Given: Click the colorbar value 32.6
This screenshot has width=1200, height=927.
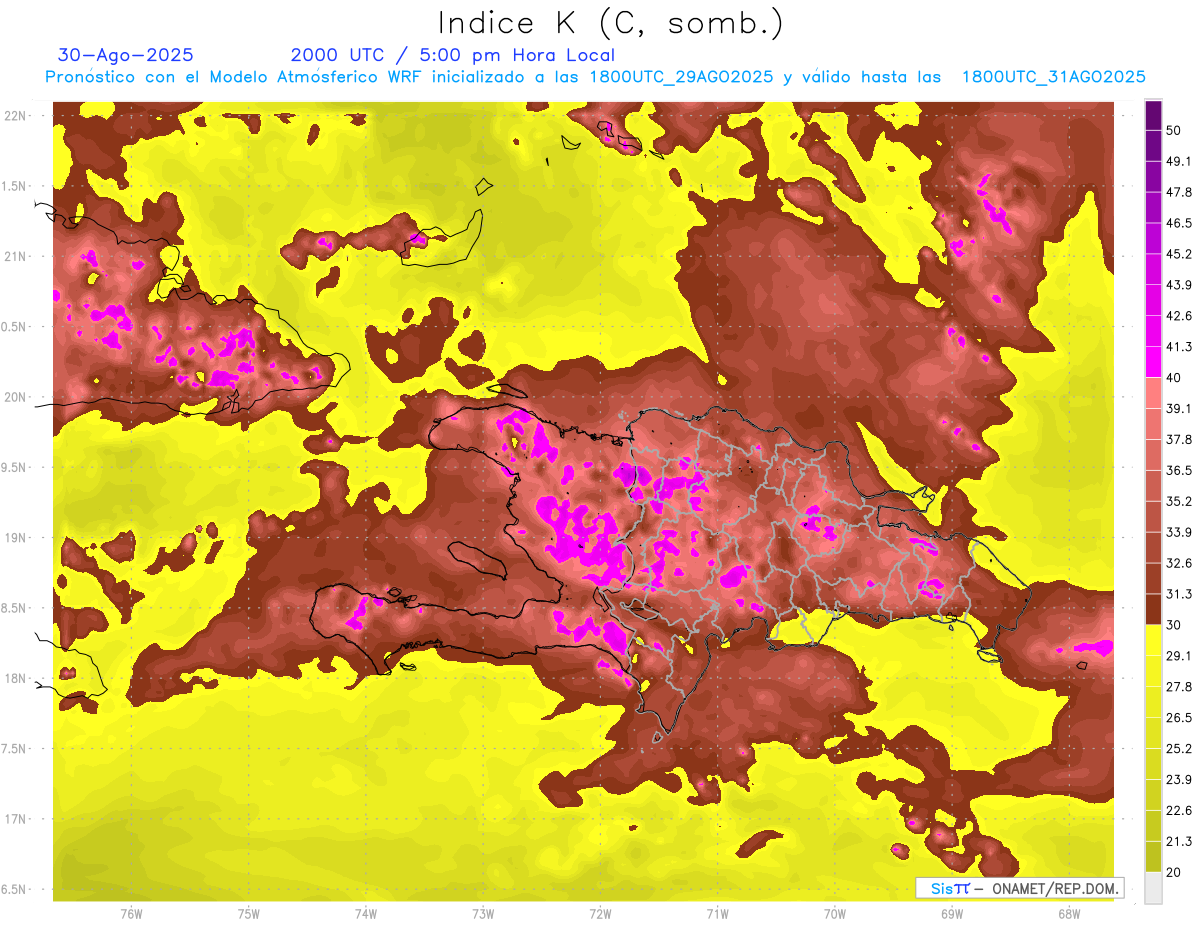Looking at the screenshot, I should 1178,563.
